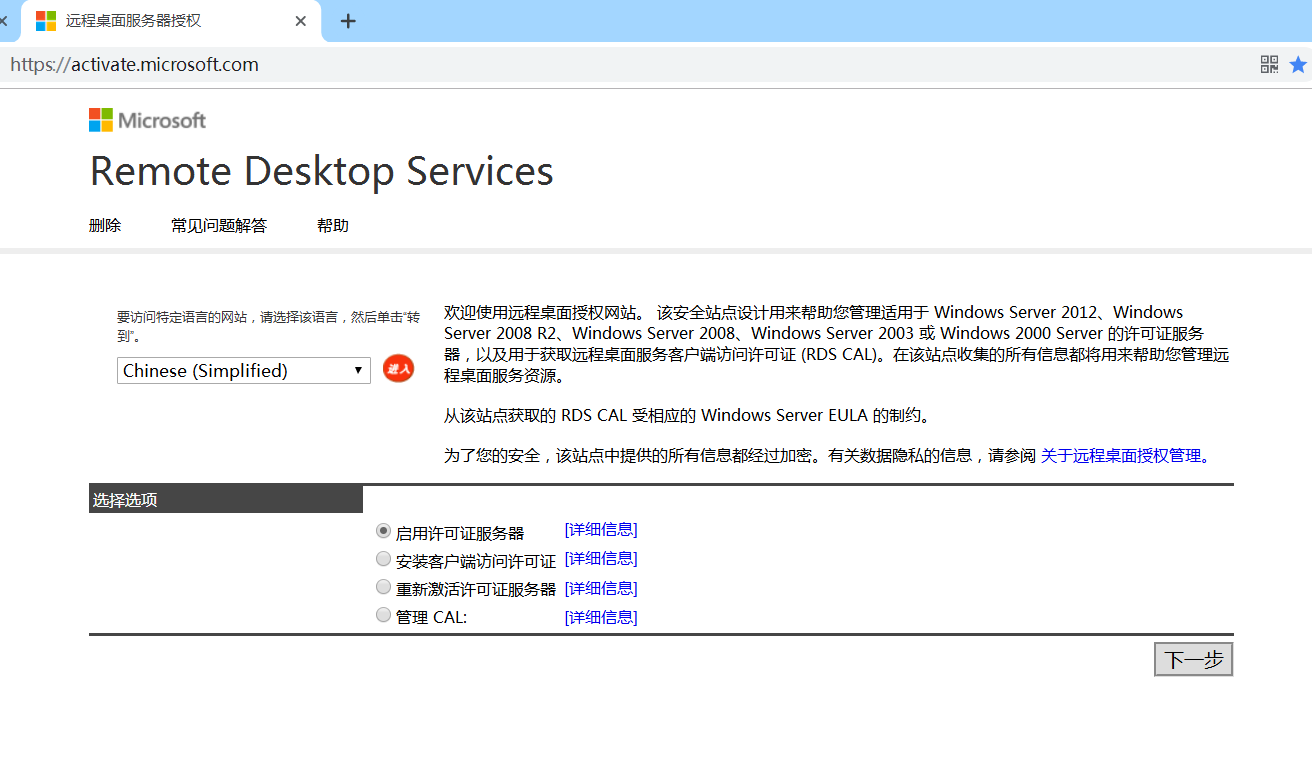Screen dimensions: 1312x763
Task: Open the Chinese (Simplified) language dropdown
Action: click(243, 370)
